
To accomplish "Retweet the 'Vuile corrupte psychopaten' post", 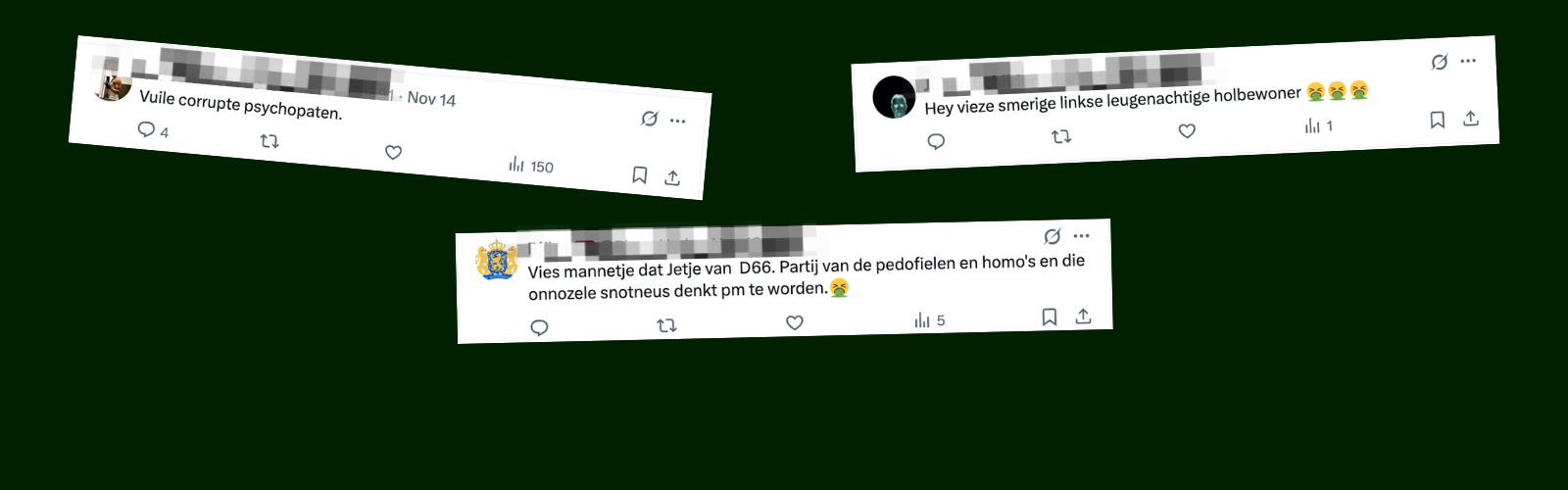I will coord(269,141).
